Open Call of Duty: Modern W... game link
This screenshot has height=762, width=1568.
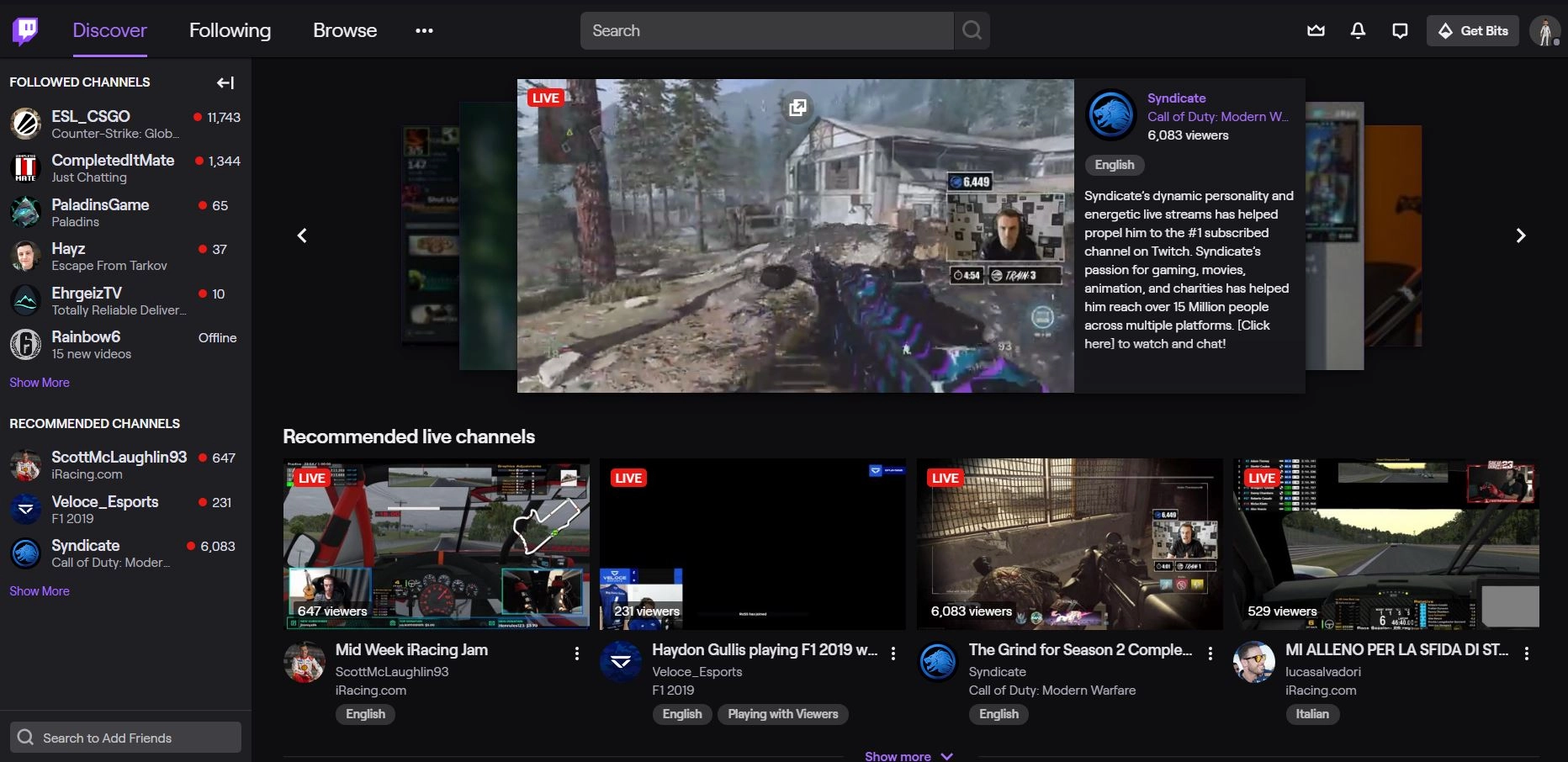pos(1218,117)
